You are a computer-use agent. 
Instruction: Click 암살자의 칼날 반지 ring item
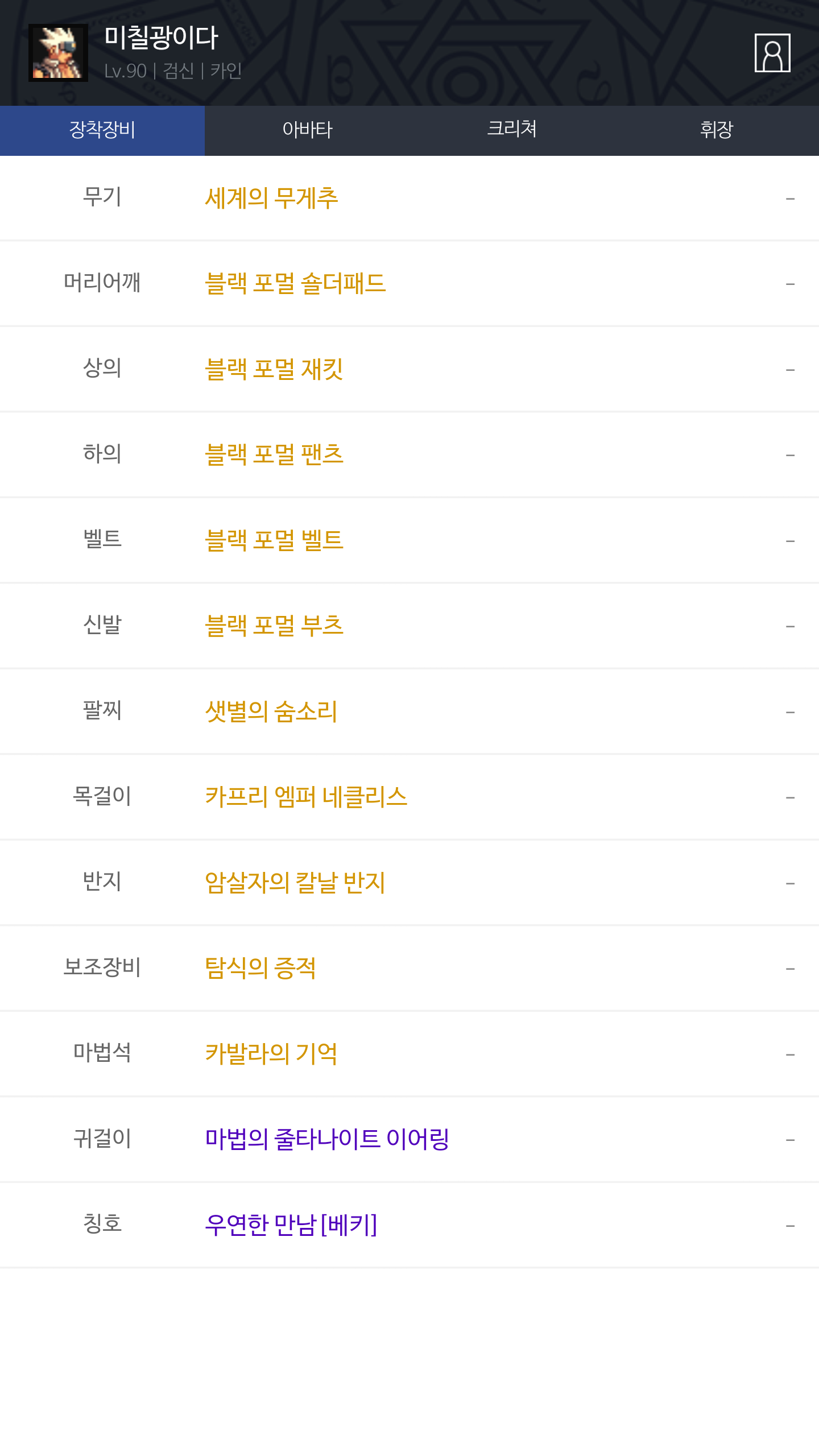[295, 883]
